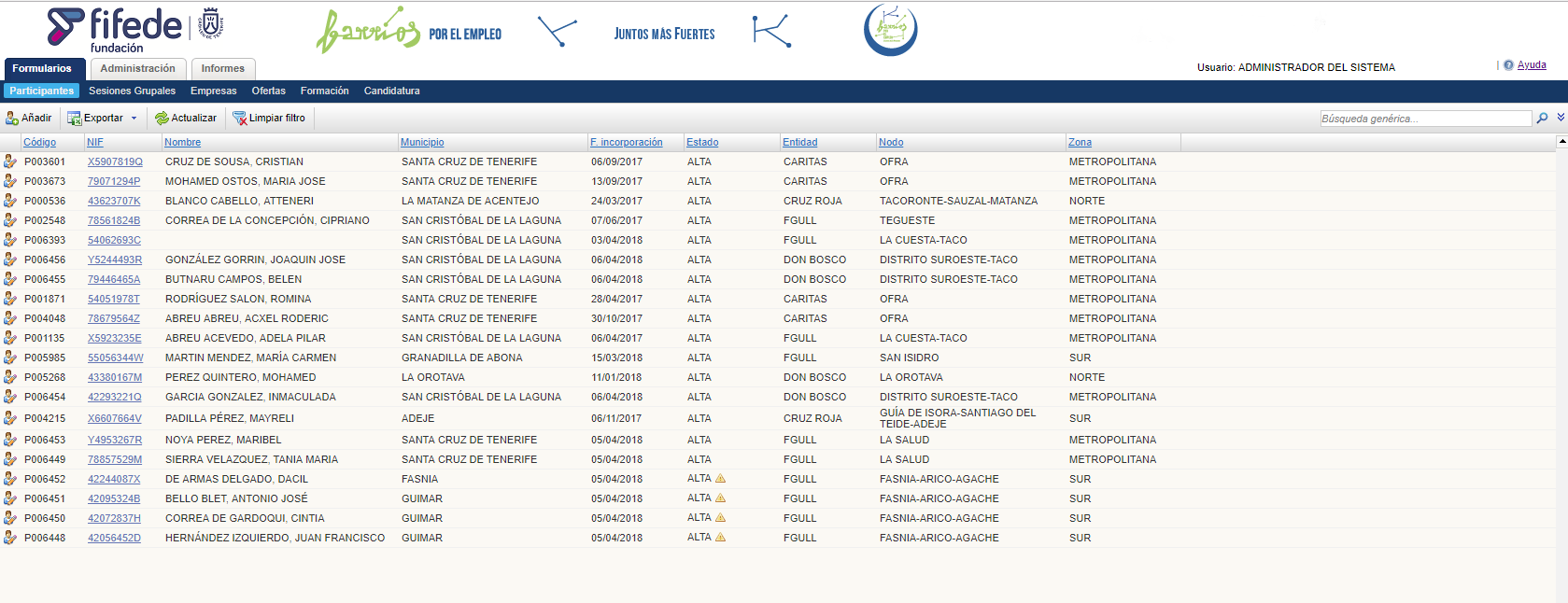Switch to the Informes tab
The image size is (1568, 603).
[223, 69]
